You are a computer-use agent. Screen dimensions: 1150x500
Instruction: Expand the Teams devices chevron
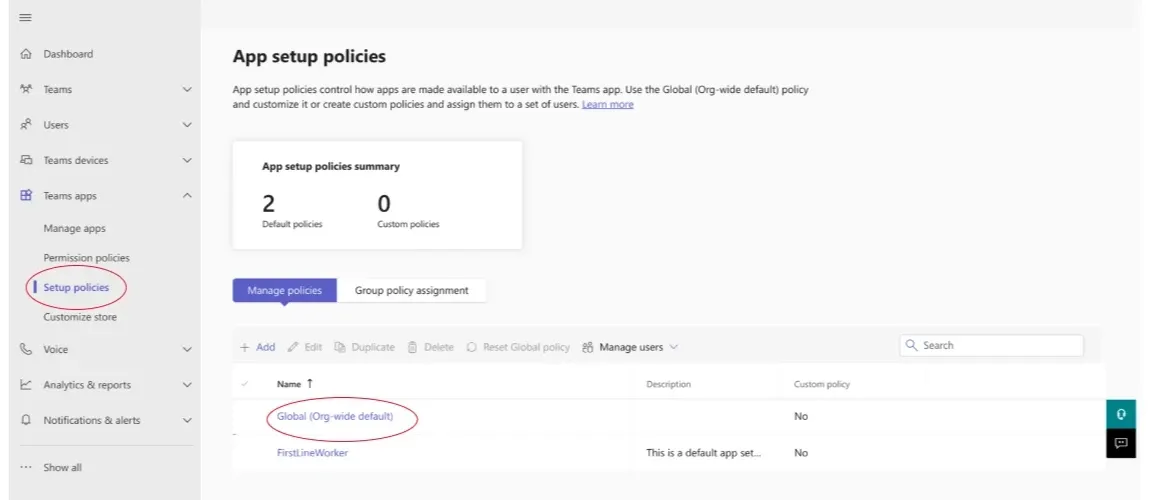[187, 160]
